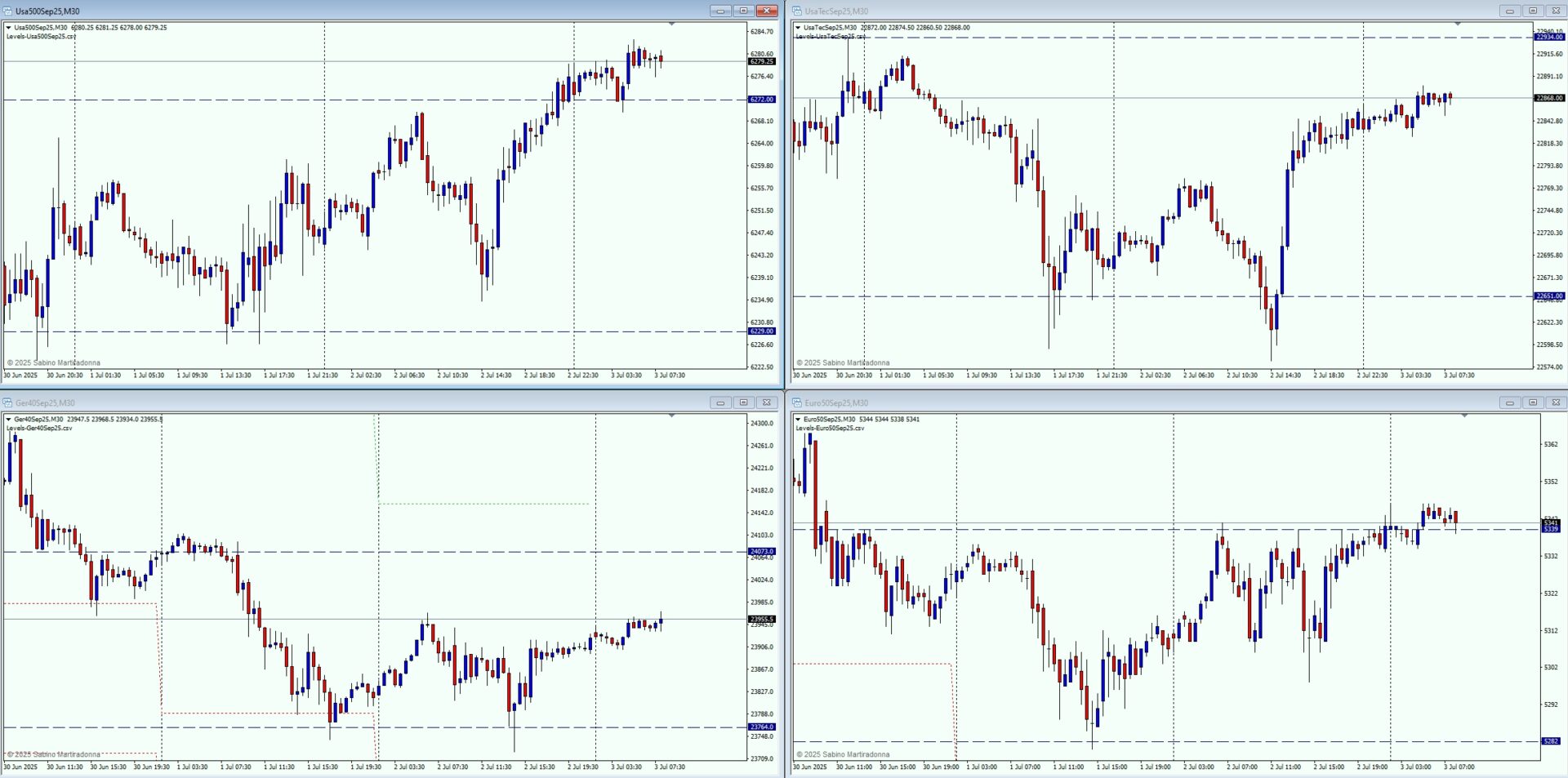Collapse the Euro50Sep25 chart info triangle
The image size is (1568, 778).
coord(798,420)
